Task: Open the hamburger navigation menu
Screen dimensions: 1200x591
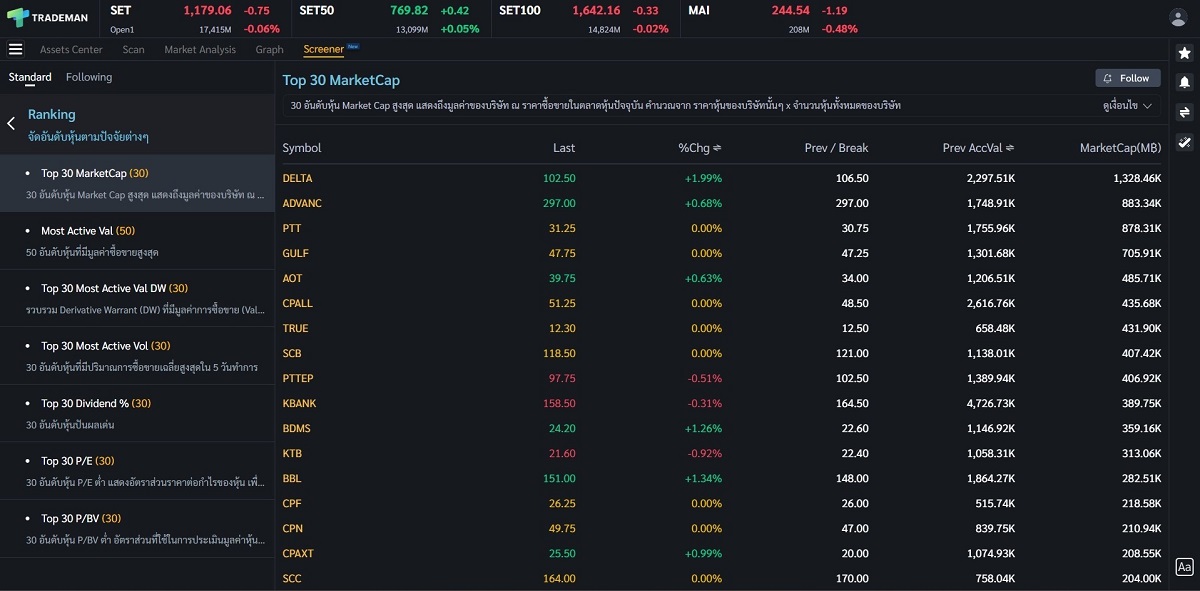Action: point(15,49)
